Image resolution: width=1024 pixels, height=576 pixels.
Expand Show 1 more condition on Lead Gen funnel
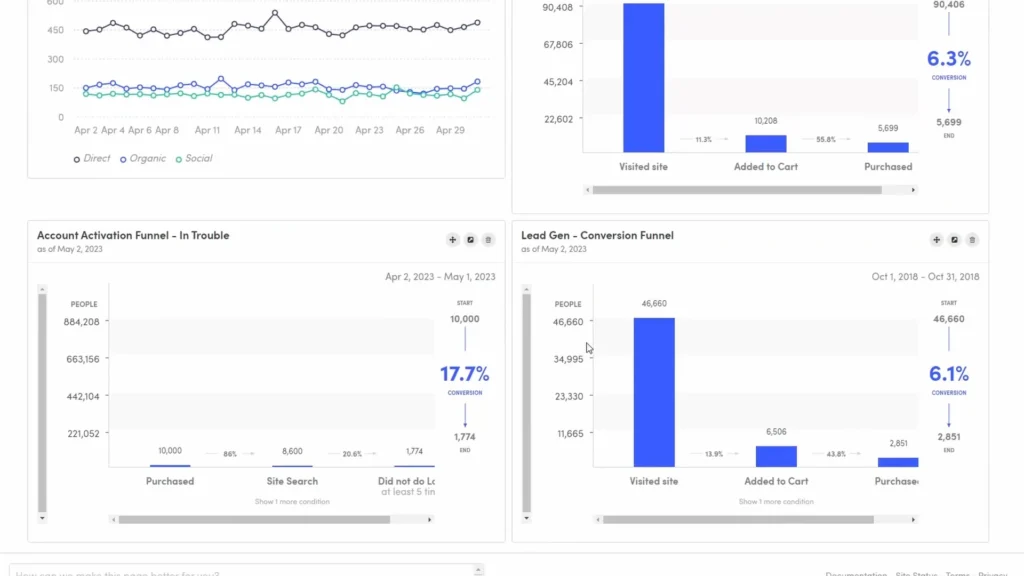(776, 501)
